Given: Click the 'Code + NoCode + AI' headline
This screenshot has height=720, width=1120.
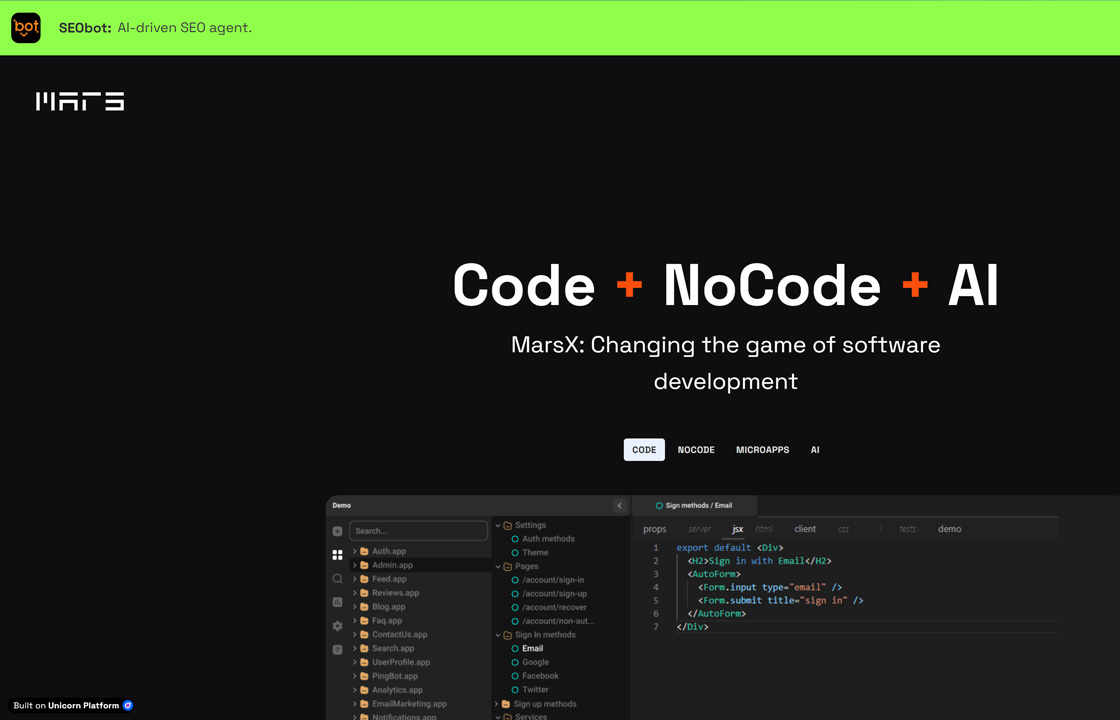Looking at the screenshot, I should pos(726,286).
